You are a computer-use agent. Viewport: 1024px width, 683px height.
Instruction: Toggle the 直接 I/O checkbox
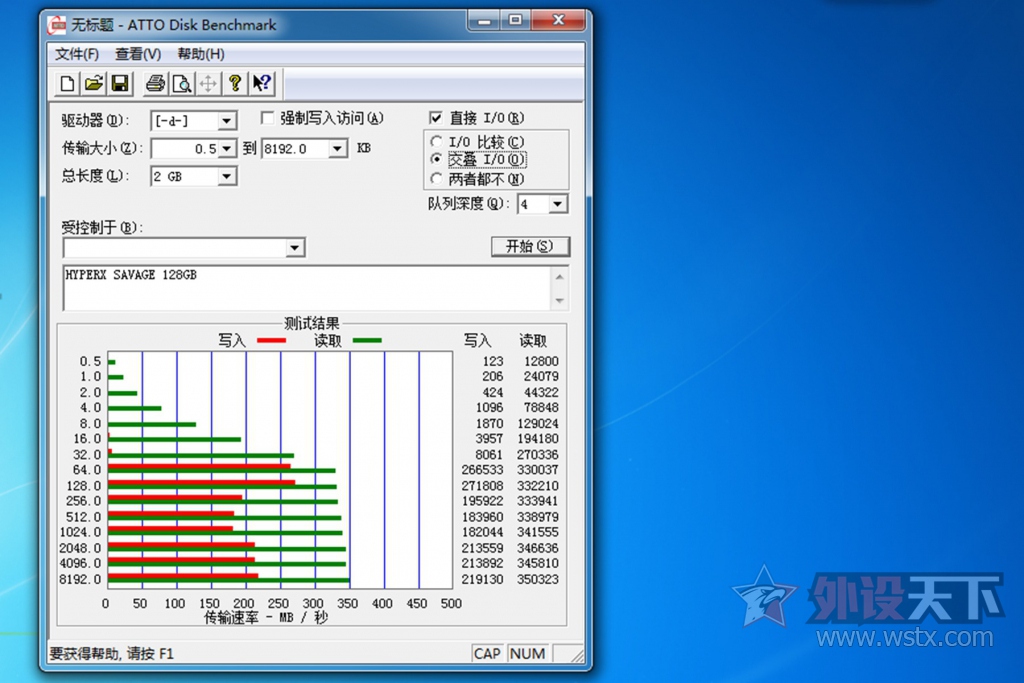436,118
